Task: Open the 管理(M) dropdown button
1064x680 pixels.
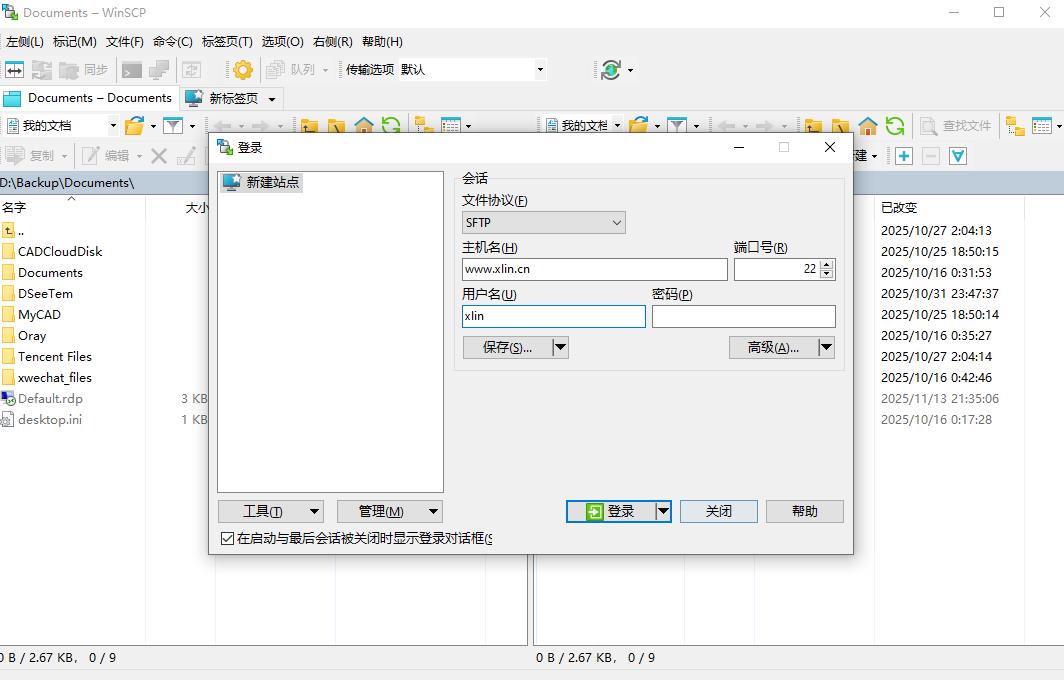Action: [x=390, y=512]
